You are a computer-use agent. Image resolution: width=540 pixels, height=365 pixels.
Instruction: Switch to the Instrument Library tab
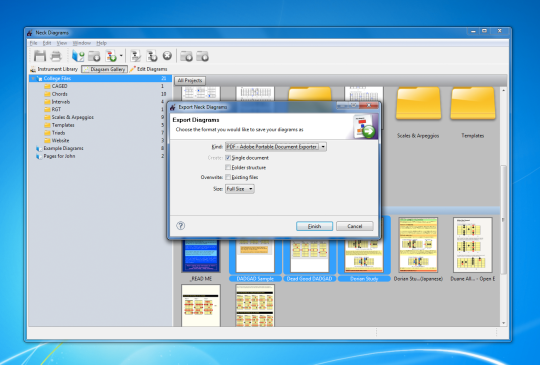tap(54, 69)
